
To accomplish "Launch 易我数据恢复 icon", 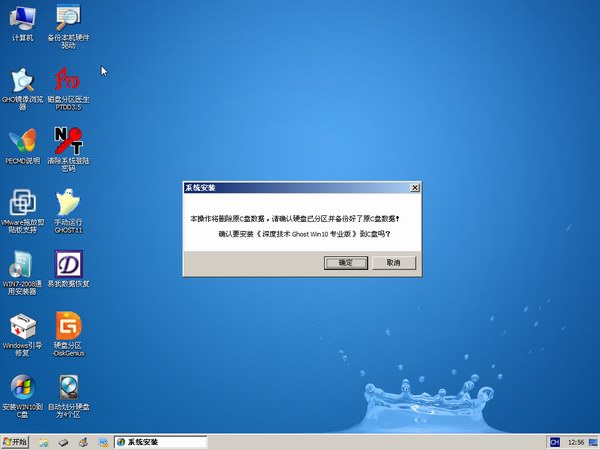I will click(x=68, y=264).
